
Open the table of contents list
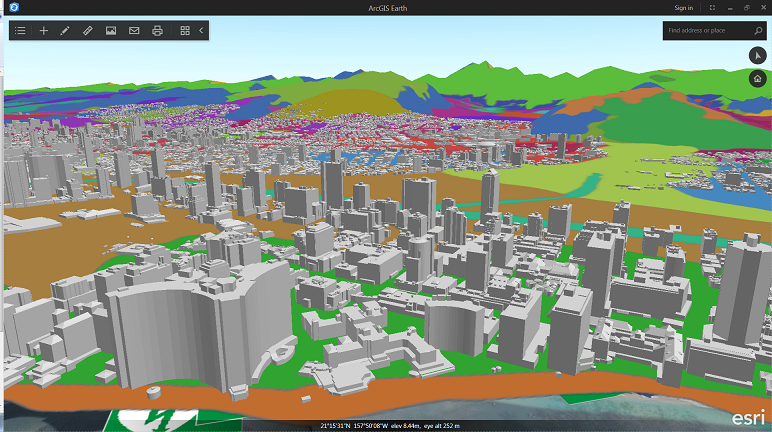pyautogui.click(x=20, y=31)
